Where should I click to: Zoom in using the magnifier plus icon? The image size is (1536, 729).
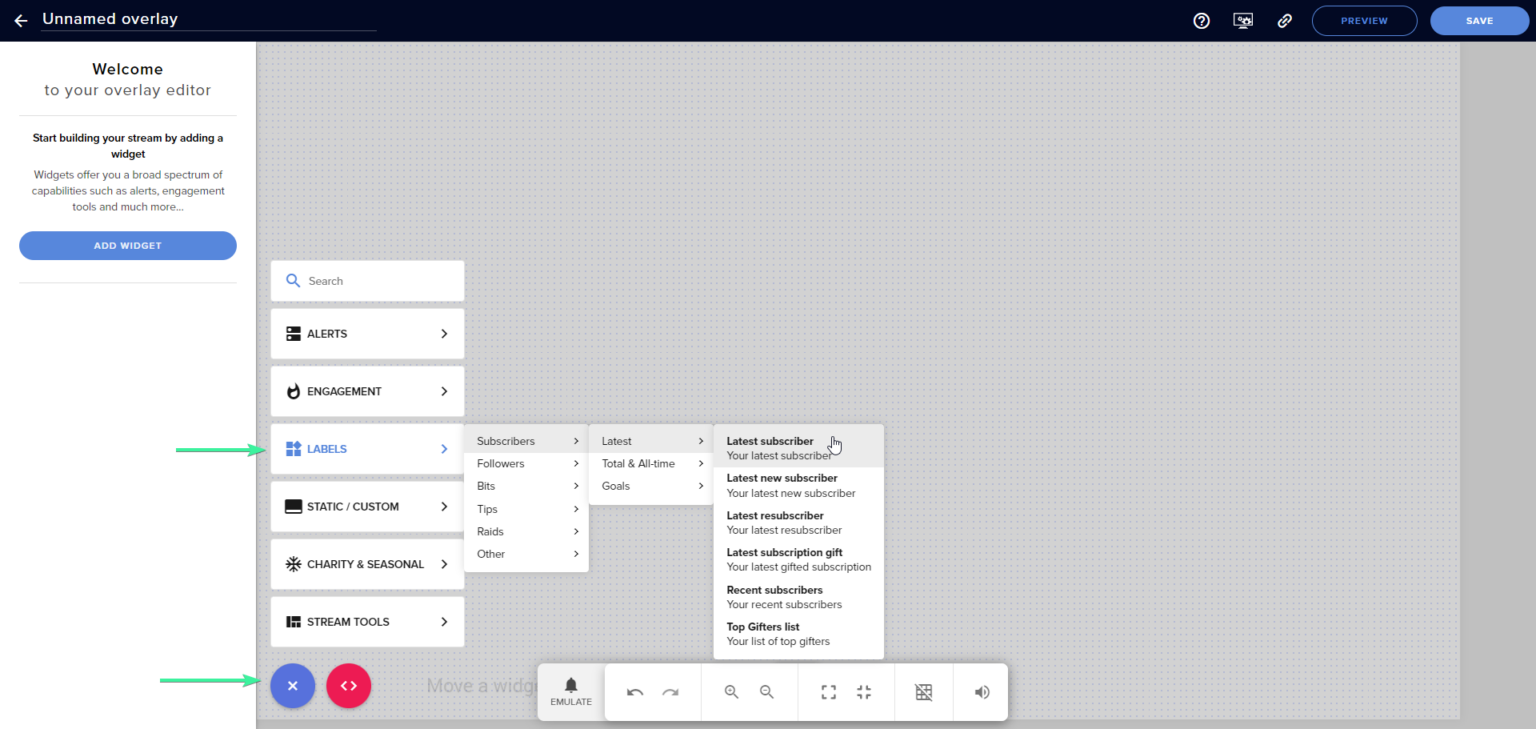coord(731,691)
